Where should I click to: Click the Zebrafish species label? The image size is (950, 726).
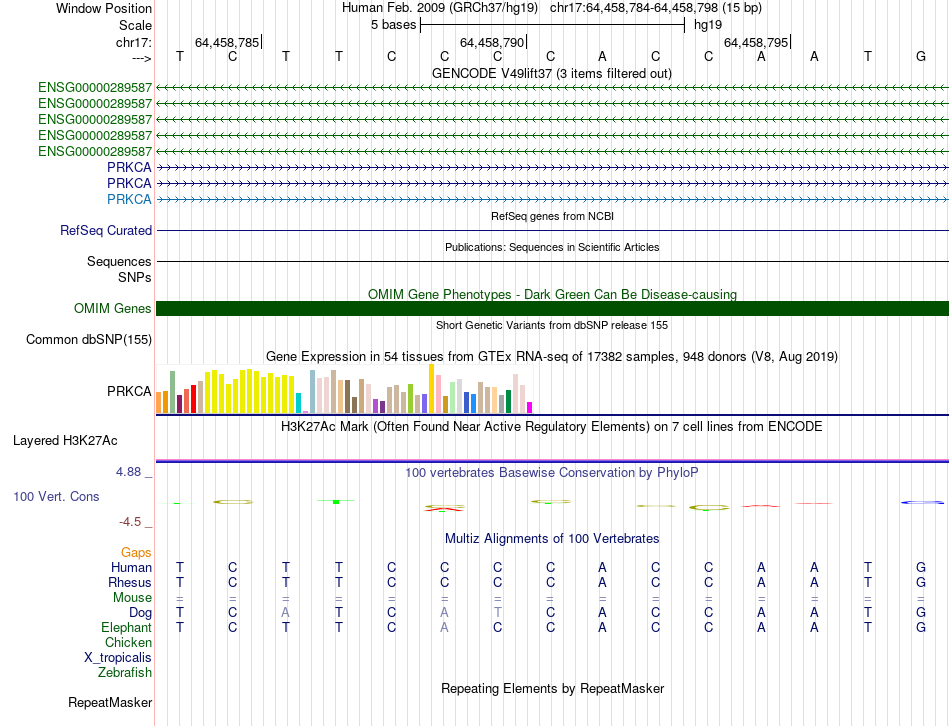125,673
